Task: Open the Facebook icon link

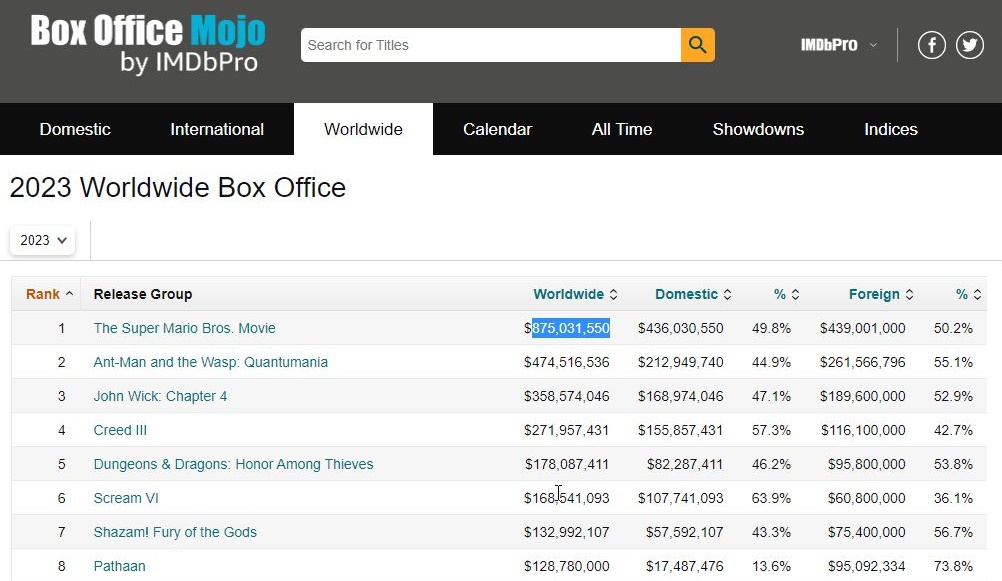Action: (932, 45)
